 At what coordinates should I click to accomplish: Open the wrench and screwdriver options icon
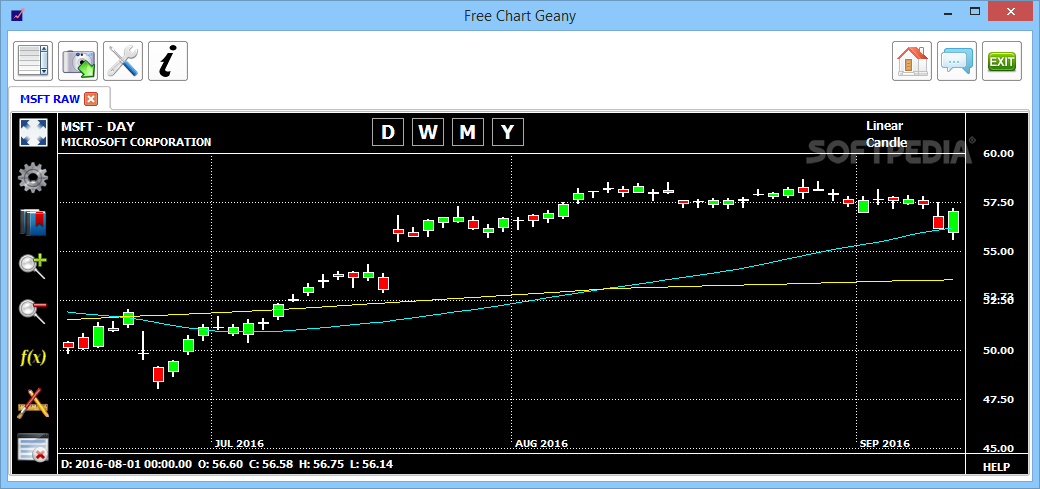coord(123,61)
